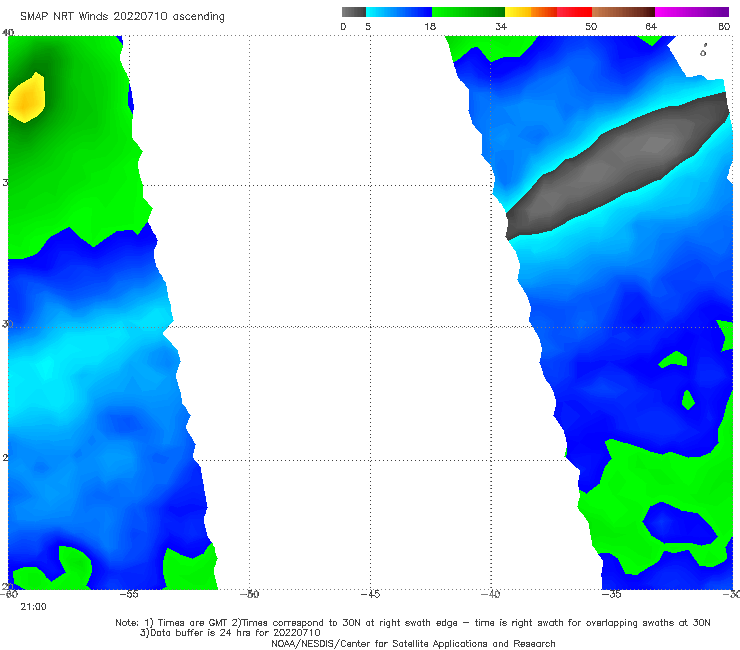Click the red color bar segment before 50
740x650 pixels.
574,12
